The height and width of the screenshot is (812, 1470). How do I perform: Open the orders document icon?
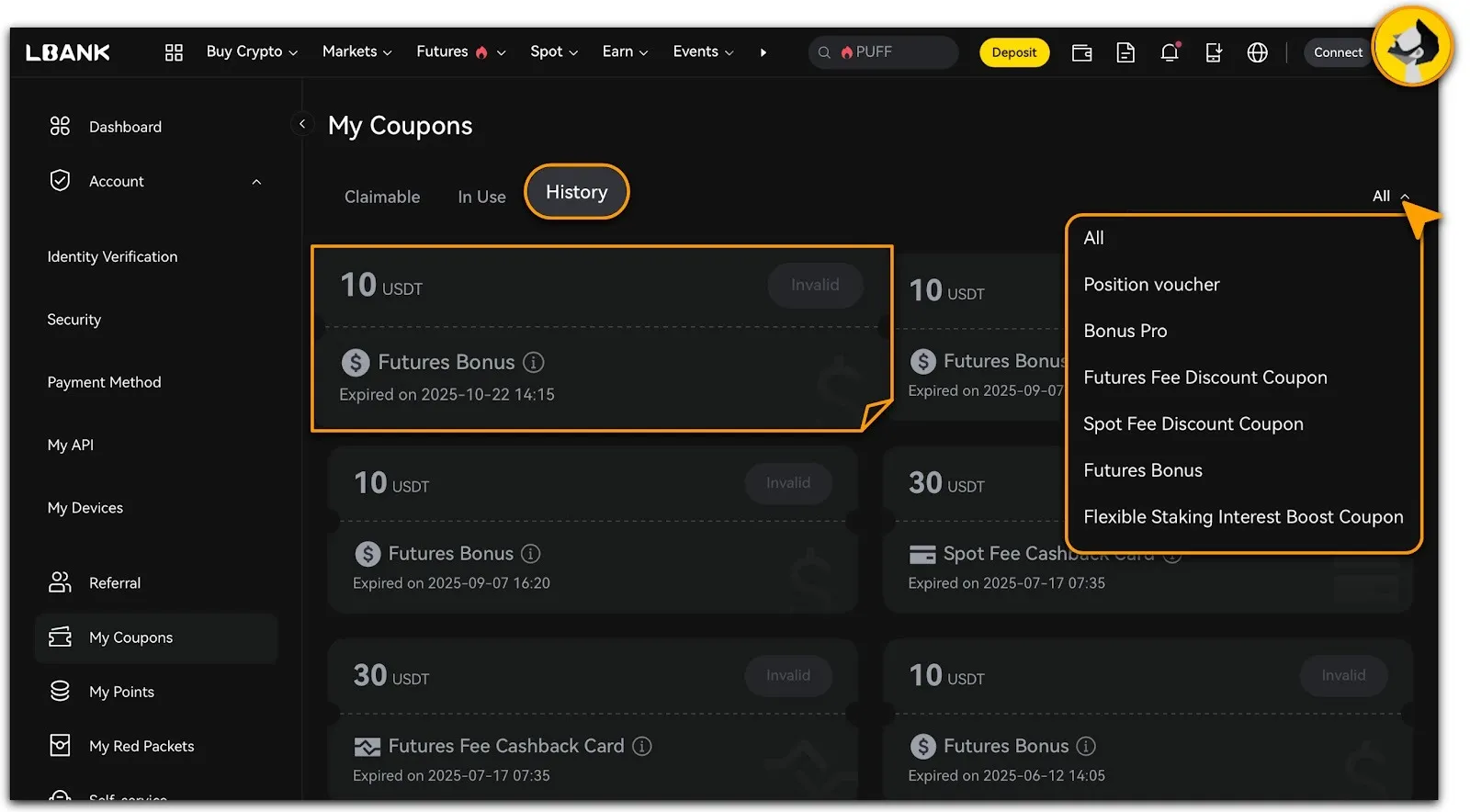click(x=1125, y=52)
